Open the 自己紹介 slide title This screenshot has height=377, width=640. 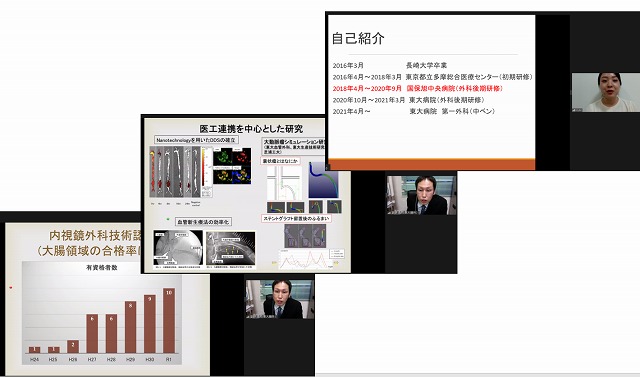pyautogui.click(x=358, y=38)
